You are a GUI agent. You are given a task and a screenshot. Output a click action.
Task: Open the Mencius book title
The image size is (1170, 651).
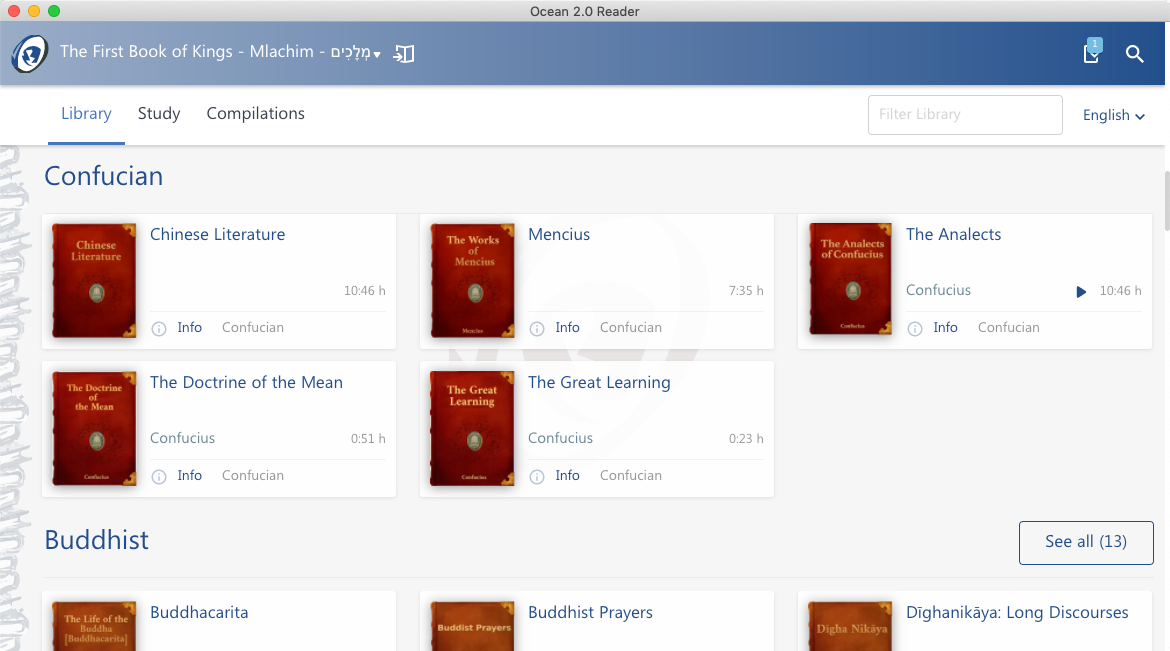[x=559, y=234]
